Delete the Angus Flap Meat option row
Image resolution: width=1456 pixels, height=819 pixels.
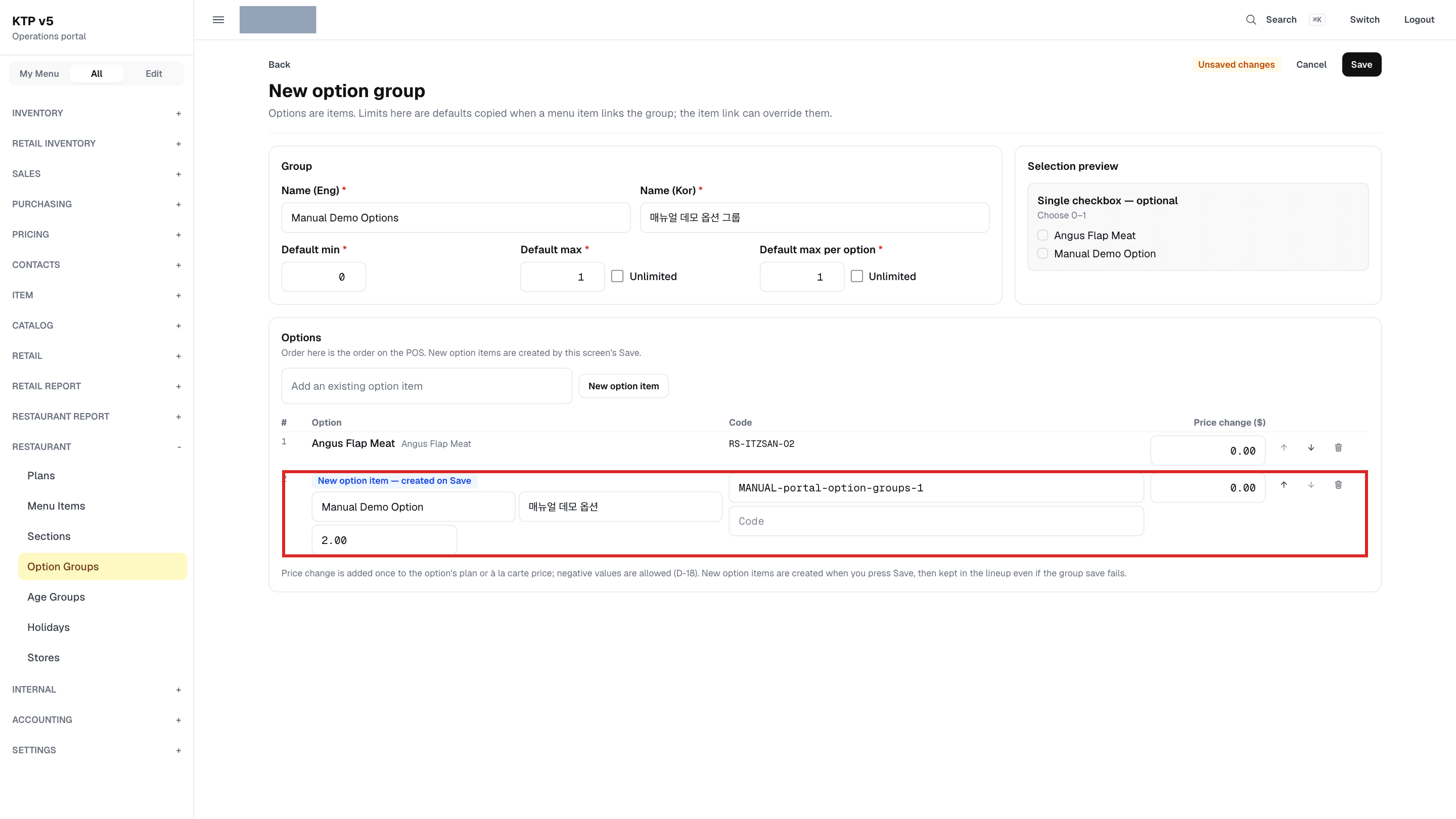[x=1338, y=447]
